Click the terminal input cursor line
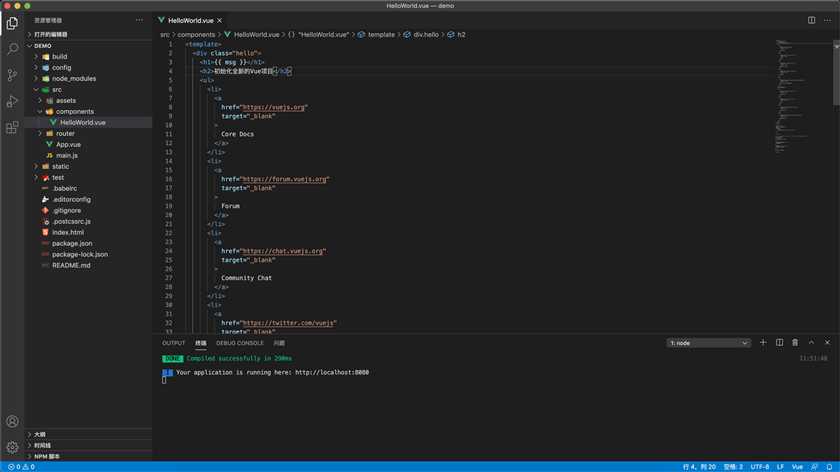 [164, 380]
